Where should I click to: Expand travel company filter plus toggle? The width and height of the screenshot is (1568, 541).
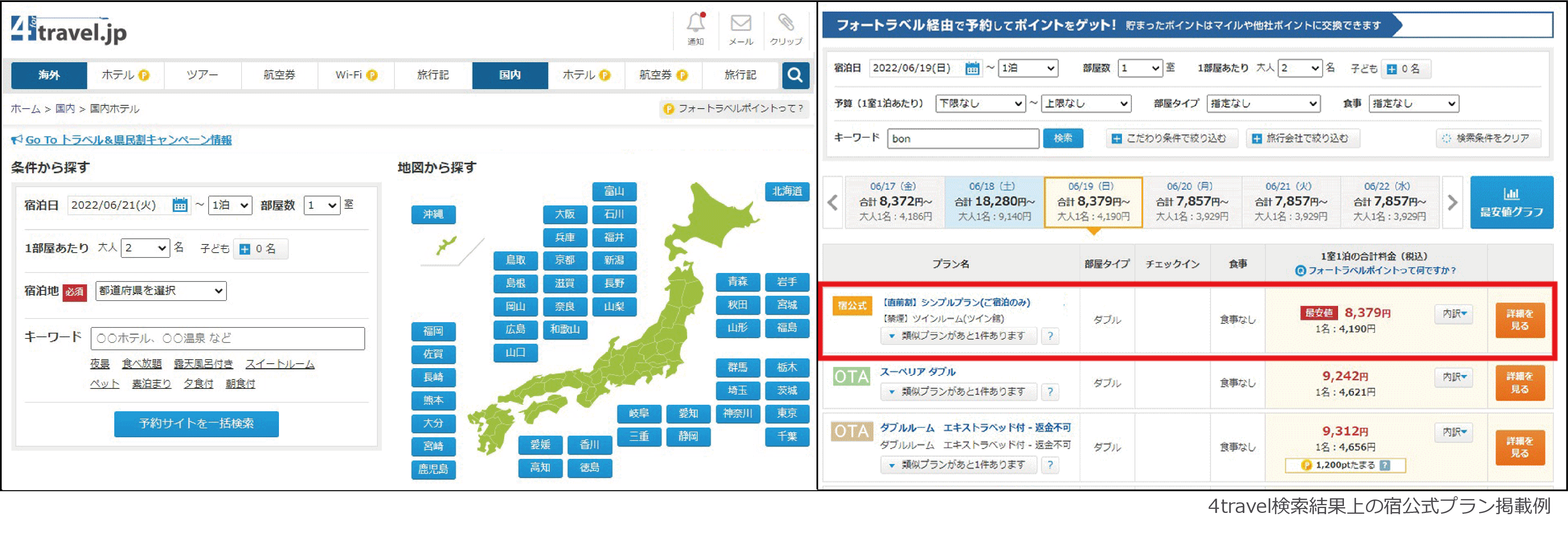click(1257, 139)
